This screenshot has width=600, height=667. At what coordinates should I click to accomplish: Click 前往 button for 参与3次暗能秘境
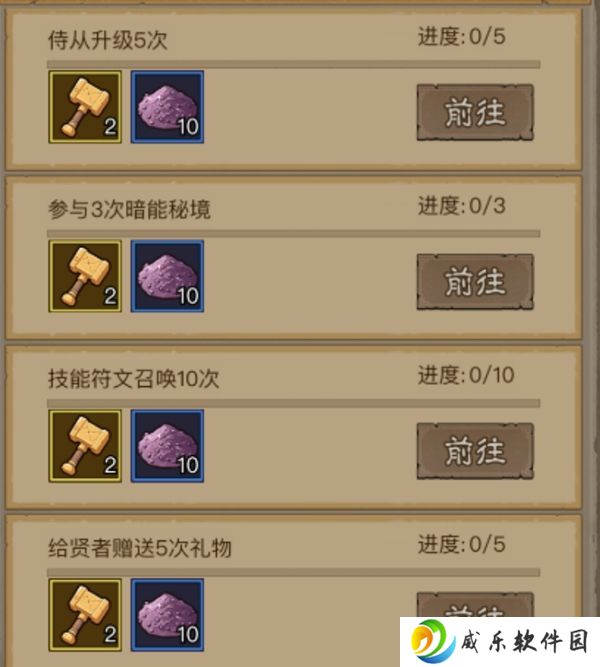[475, 282]
